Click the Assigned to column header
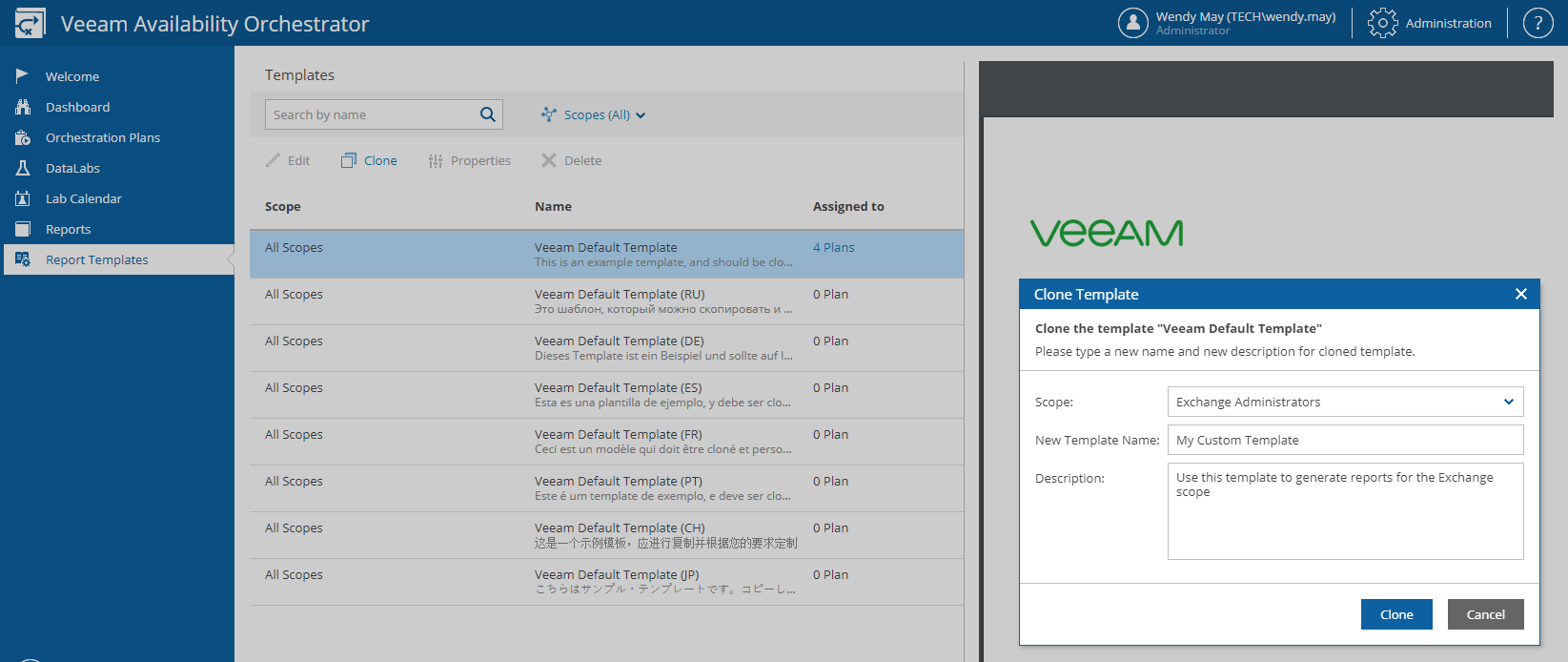1568x662 pixels. click(x=848, y=206)
